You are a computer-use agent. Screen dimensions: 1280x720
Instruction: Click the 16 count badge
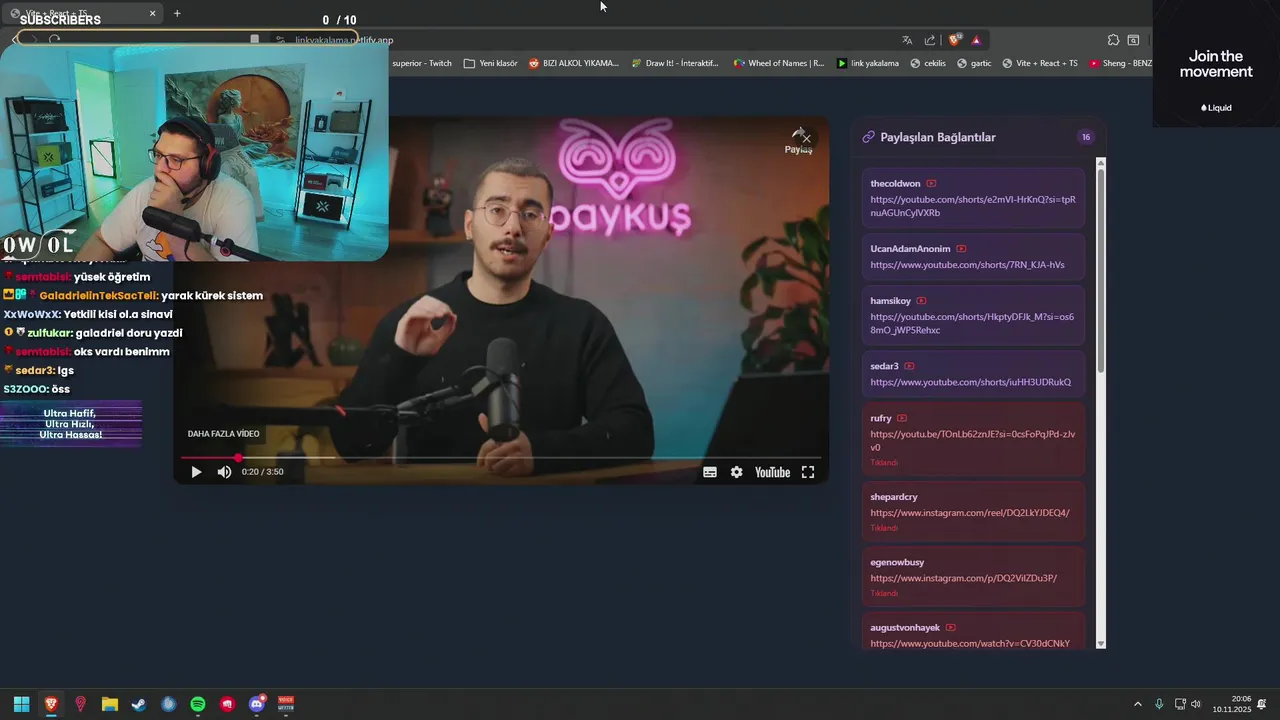1086,137
